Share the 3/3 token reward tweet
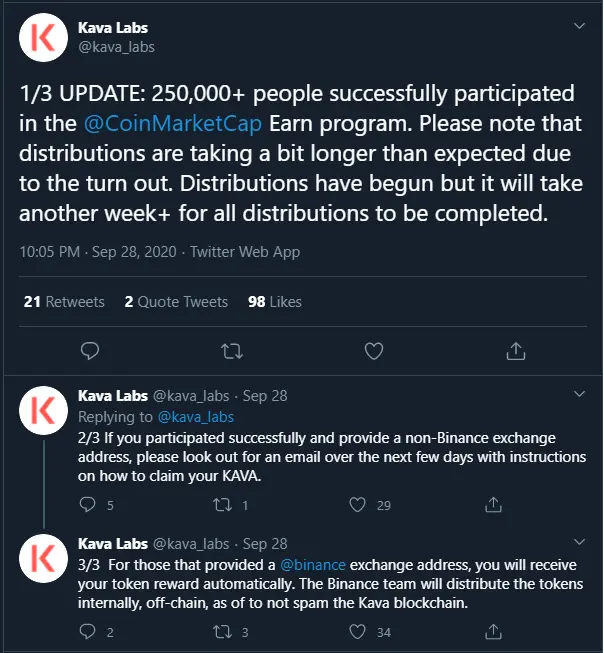604x653 pixels. [493, 631]
